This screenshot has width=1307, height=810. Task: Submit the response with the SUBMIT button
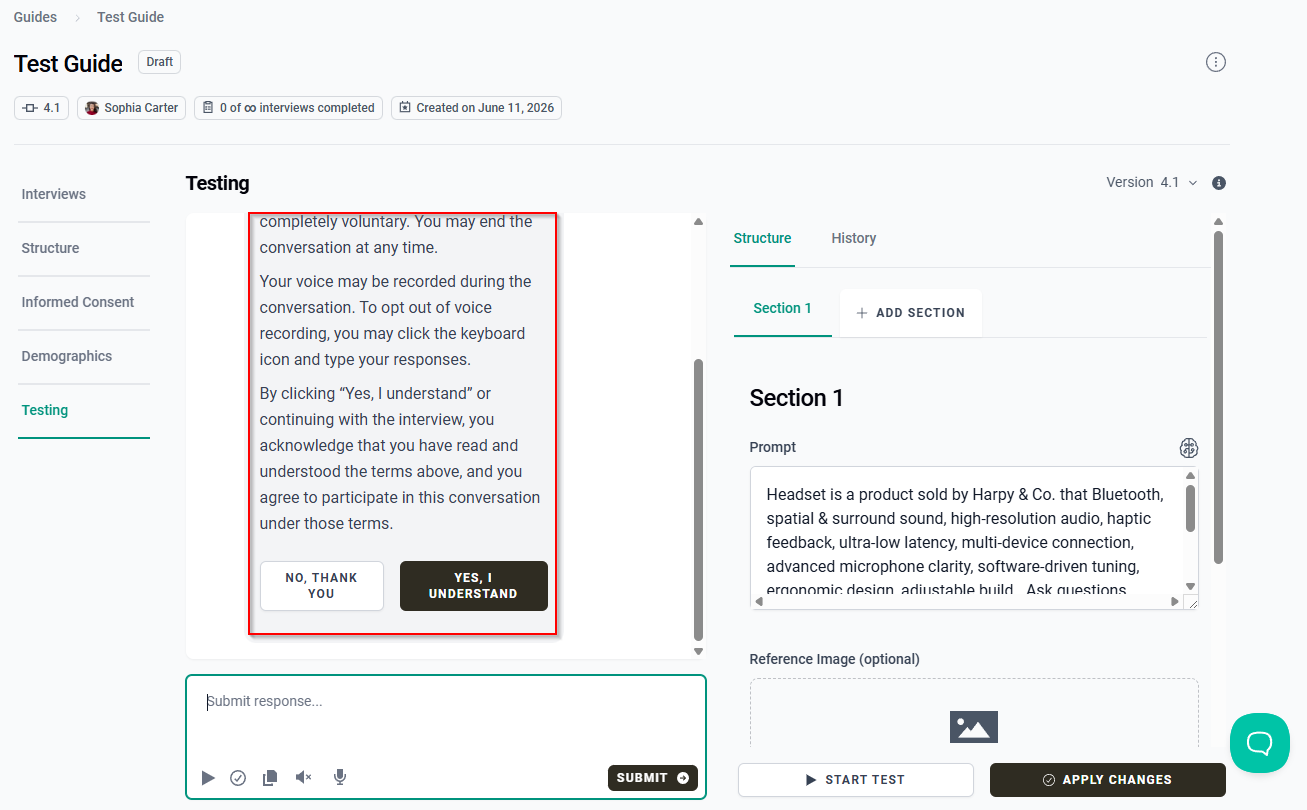point(653,778)
